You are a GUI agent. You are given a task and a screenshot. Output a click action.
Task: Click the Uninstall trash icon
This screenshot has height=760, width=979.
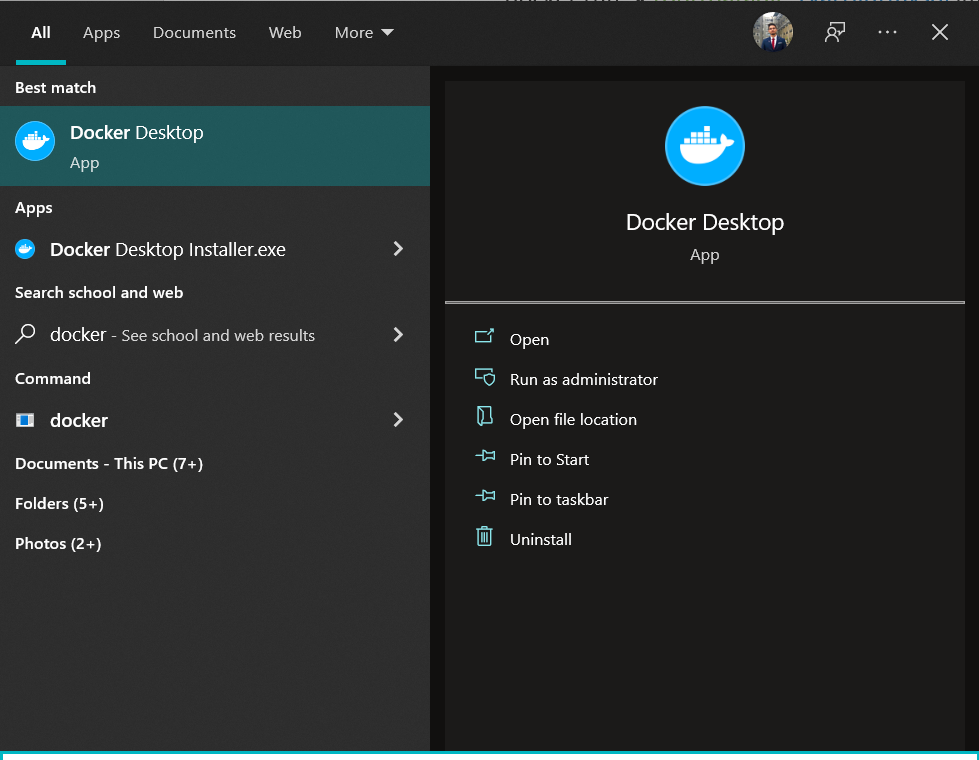click(487, 537)
